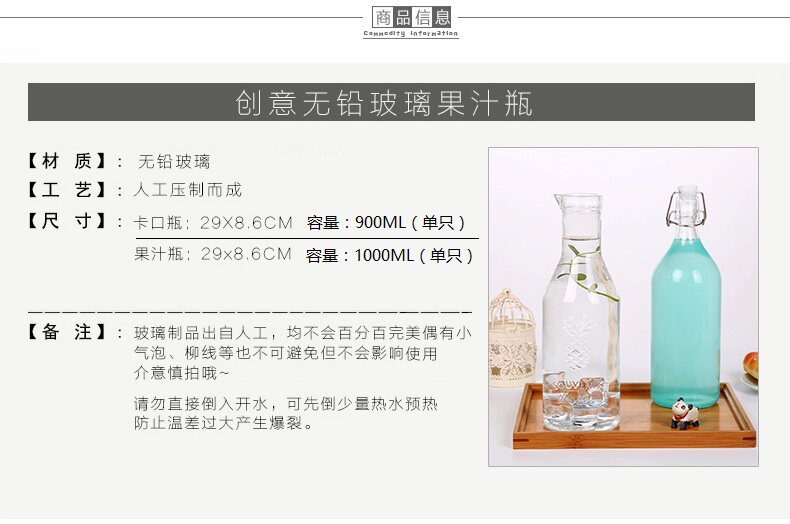This screenshot has height=524, width=790.
Task: Click the 容量 1000ML capacity text
Action: click(x=389, y=255)
